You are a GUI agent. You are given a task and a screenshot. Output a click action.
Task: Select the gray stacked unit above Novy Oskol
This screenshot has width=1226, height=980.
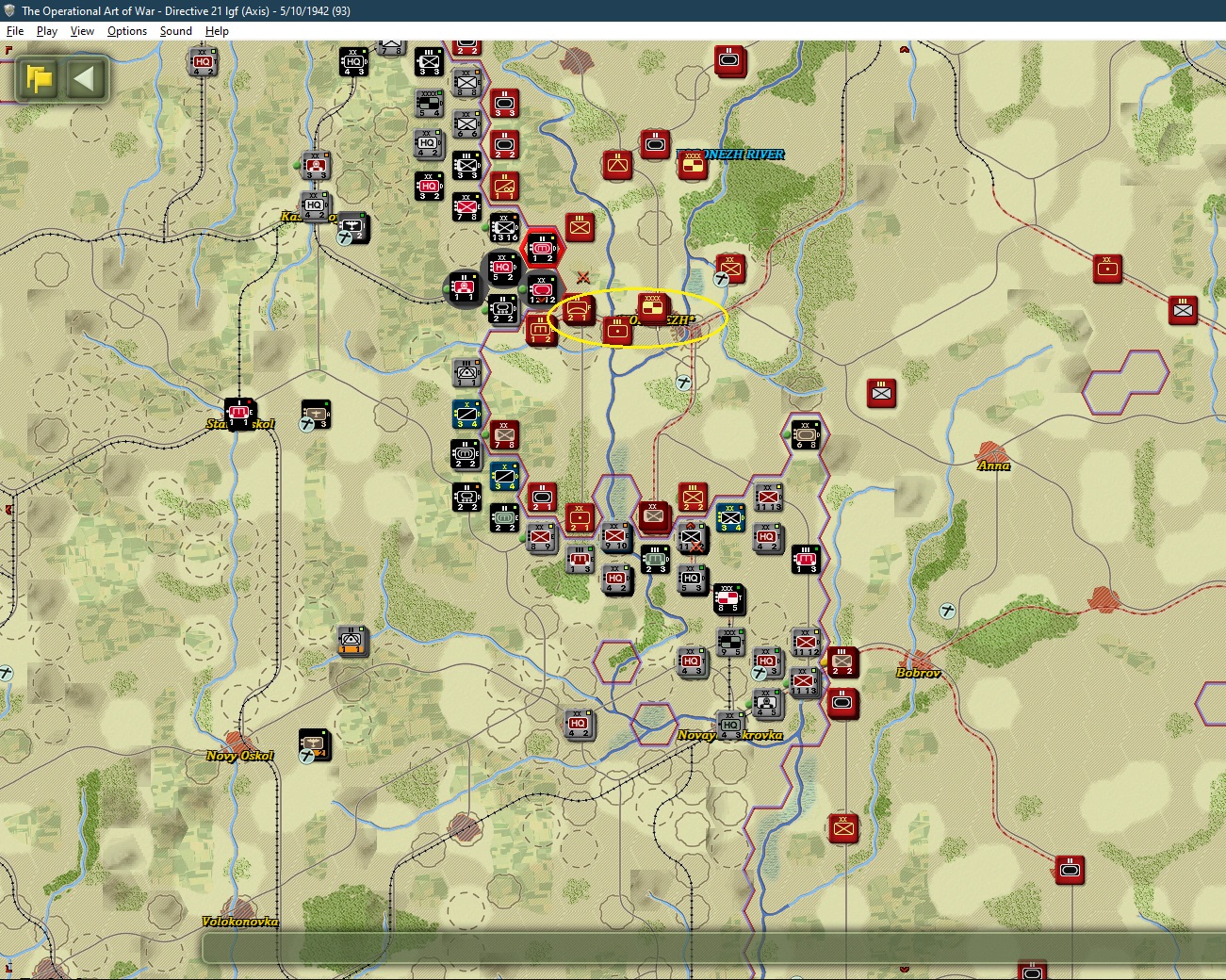[x=351, y=640]
